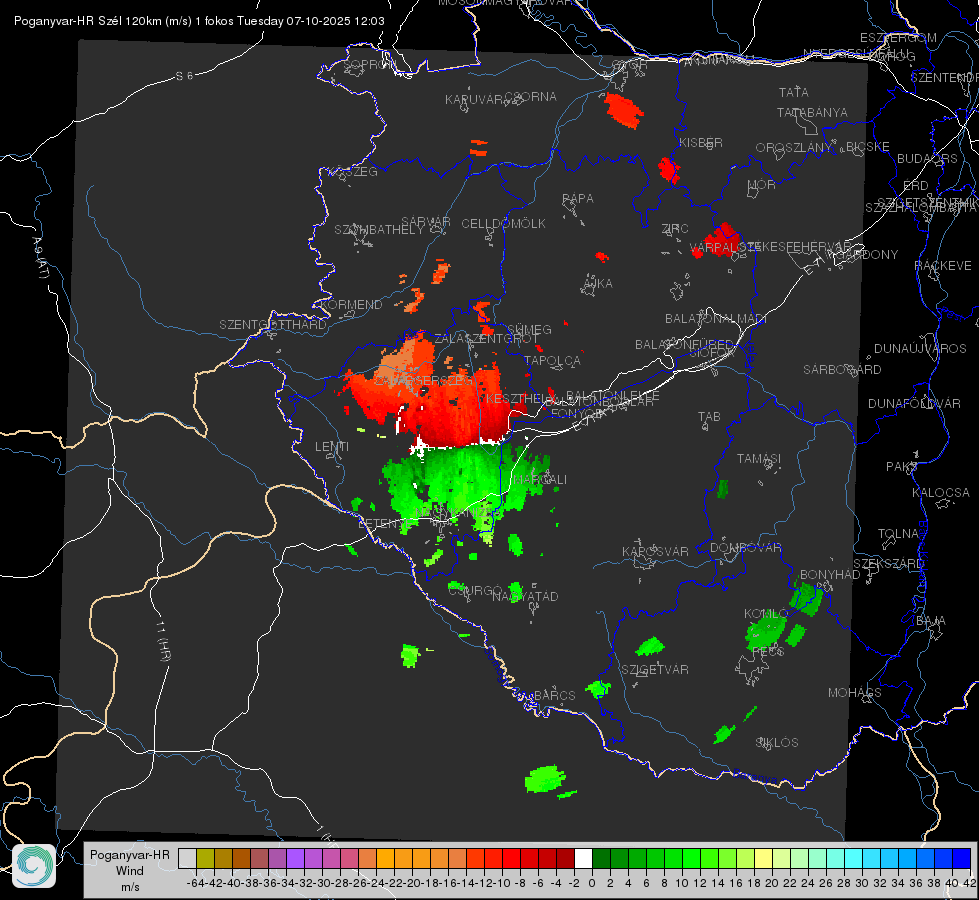Viewport: 979px width, 900px height.
Task: Click the green radar echo over KOMLÓ
Action: tap(766, 631)
